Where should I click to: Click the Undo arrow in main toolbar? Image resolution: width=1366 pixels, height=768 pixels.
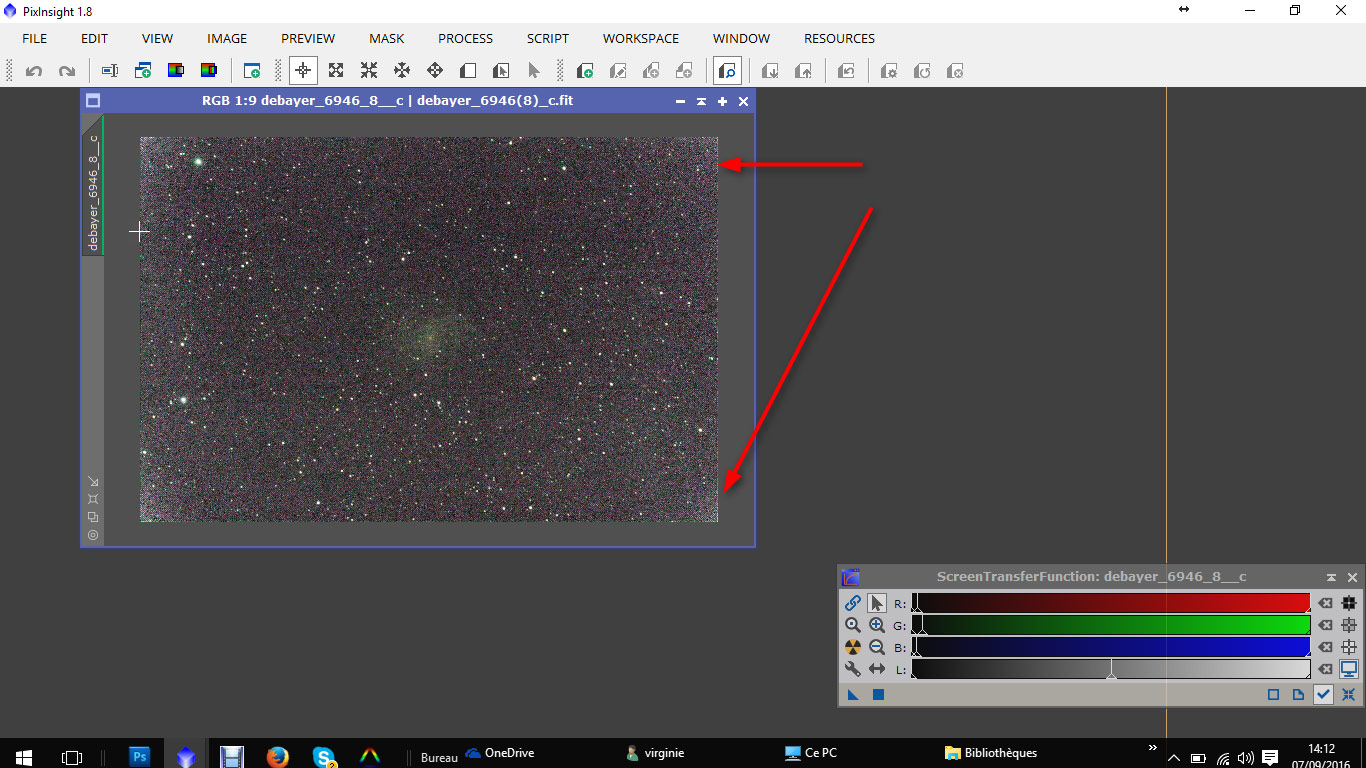[x=34, y=71]
